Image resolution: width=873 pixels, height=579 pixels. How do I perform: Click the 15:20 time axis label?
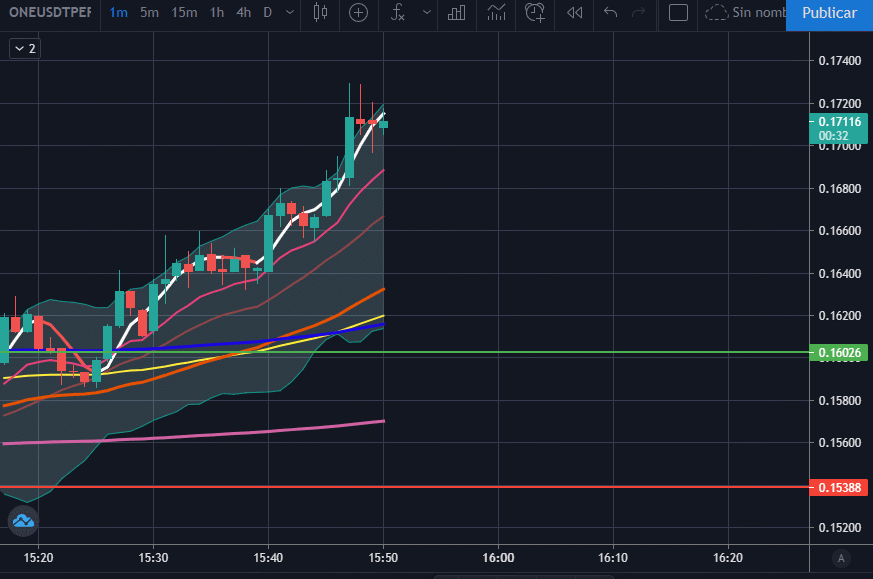(x=38, y=558)
